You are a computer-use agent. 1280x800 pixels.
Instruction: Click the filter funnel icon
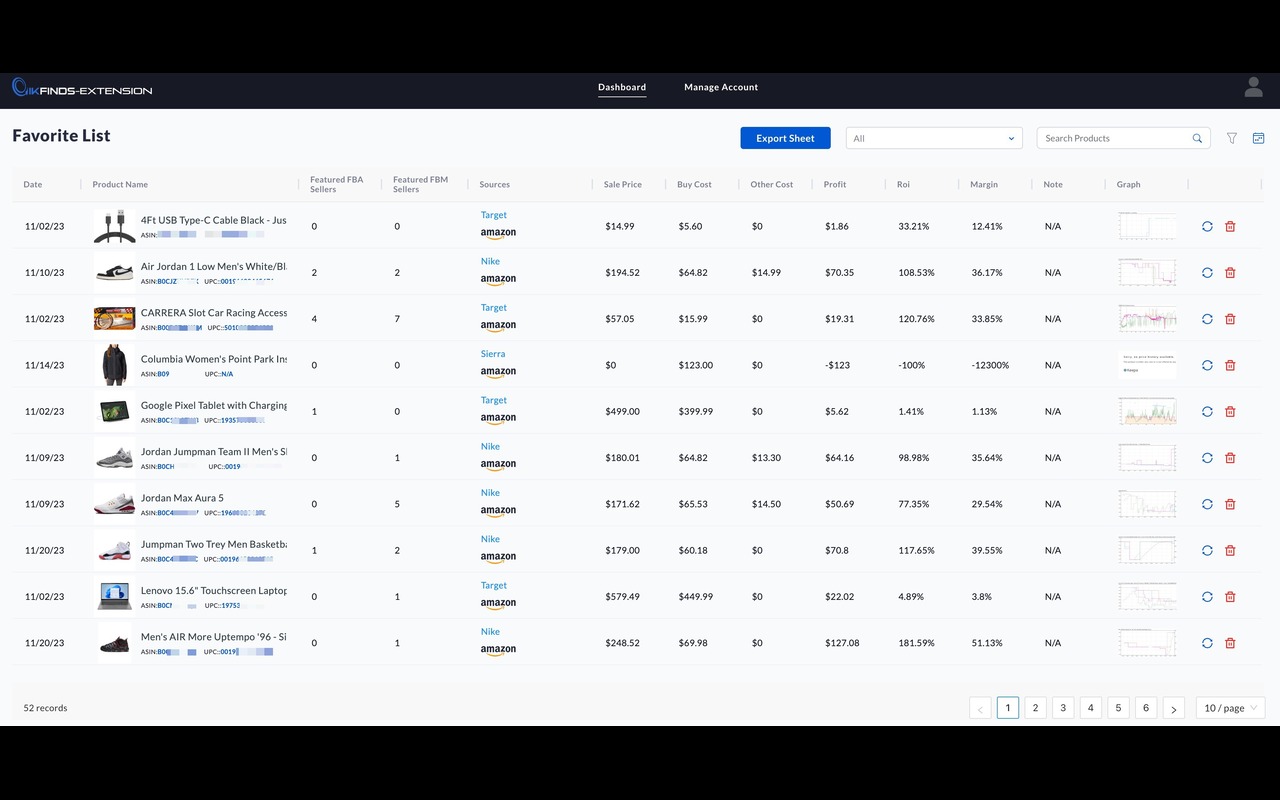click(x=1232, y=138)
